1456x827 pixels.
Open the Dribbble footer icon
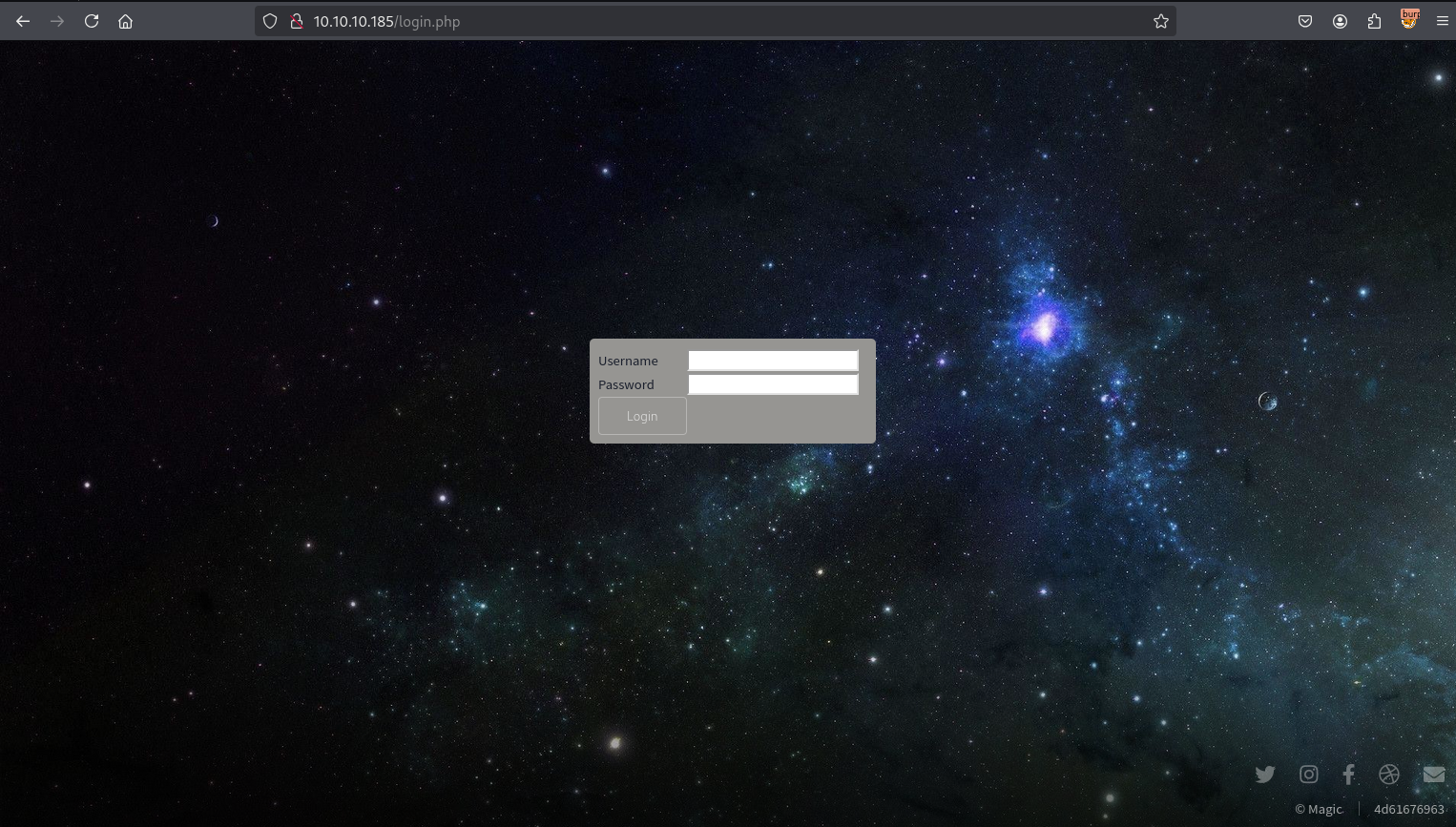1389,775
